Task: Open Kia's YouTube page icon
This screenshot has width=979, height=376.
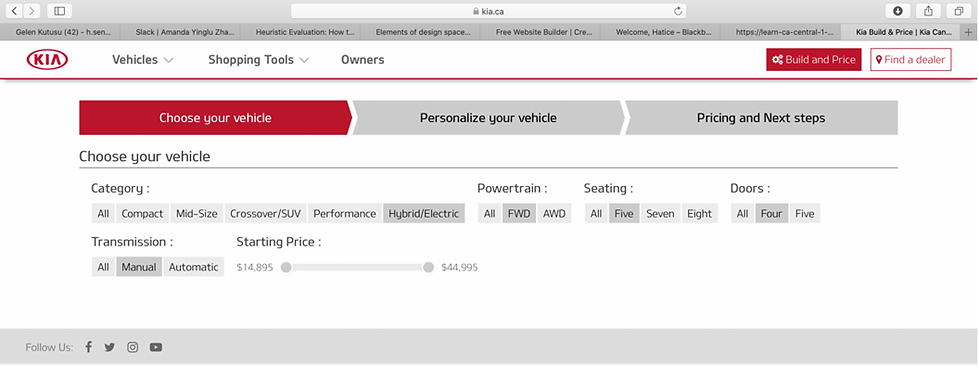Action: (x=156, y=347)
